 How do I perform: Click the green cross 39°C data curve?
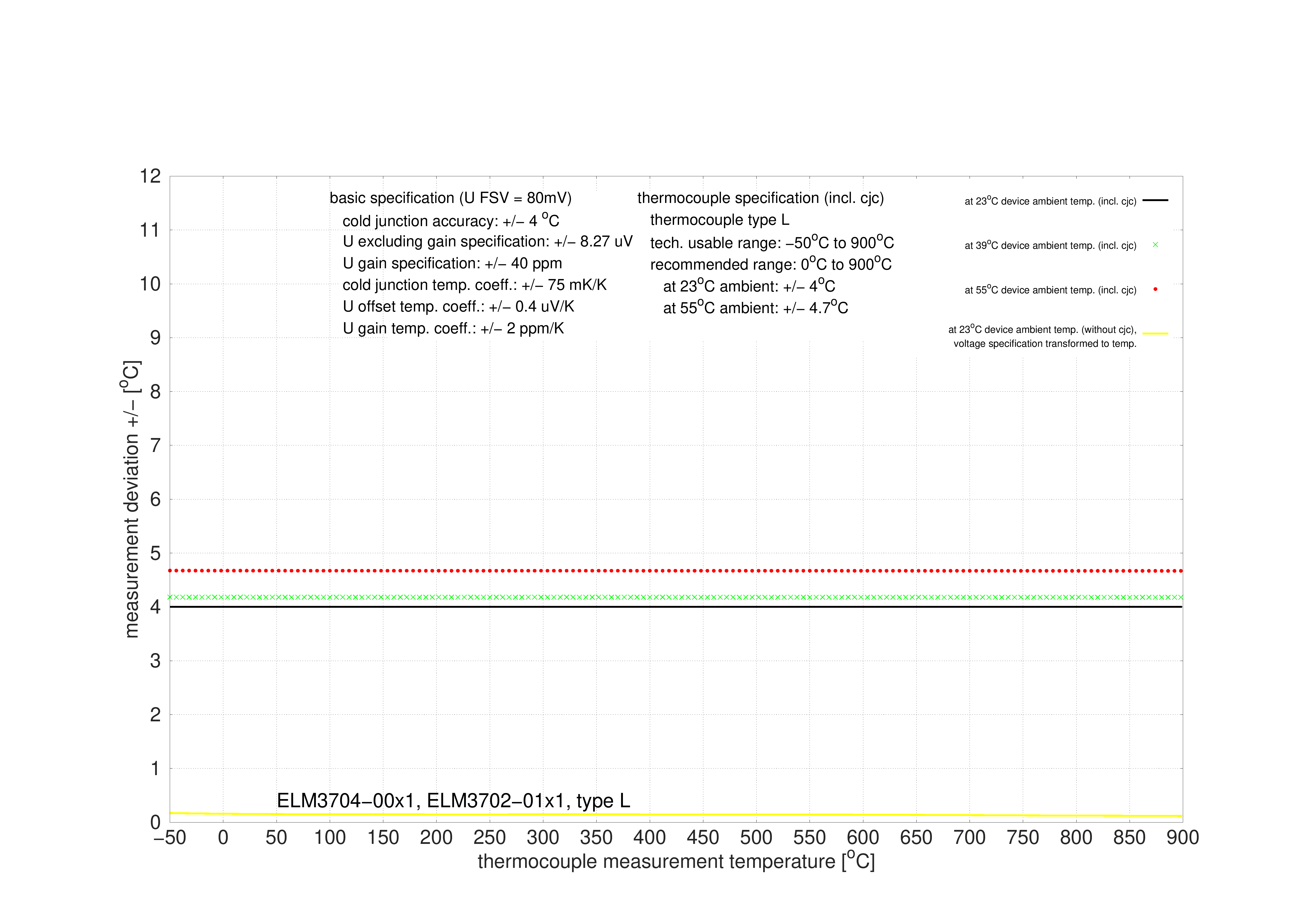point(676,597)
